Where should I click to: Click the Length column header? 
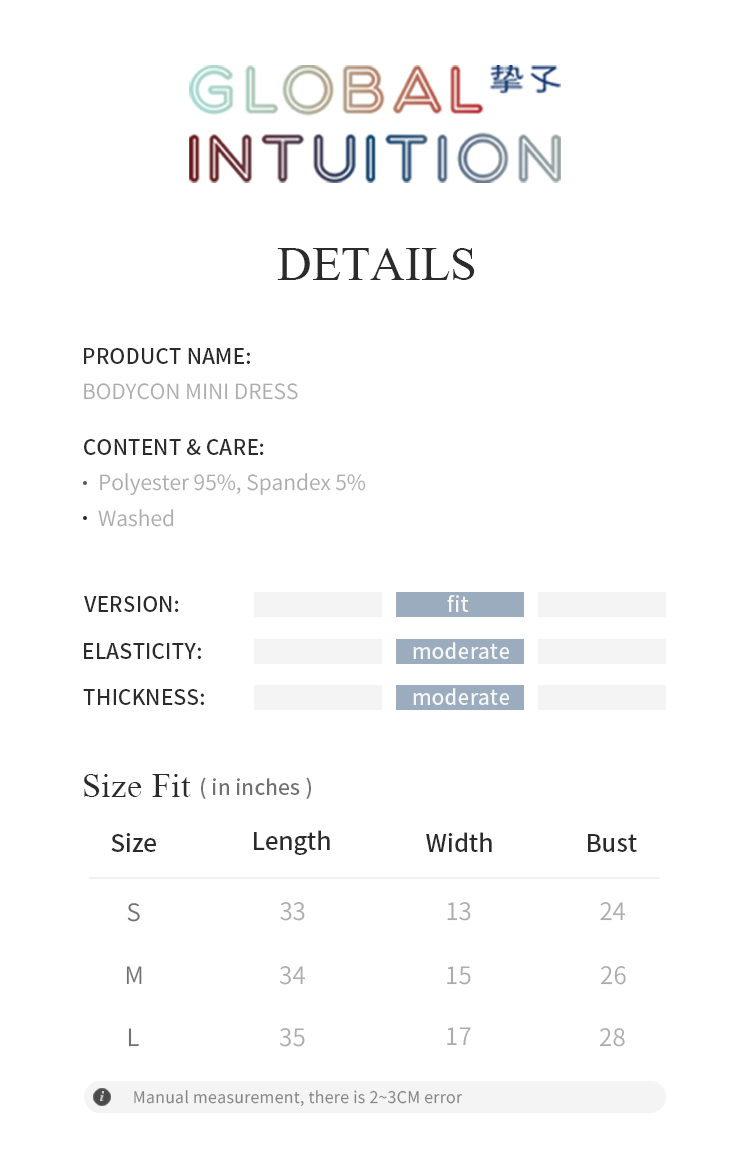pyautogui.click(x=291, y=842)
